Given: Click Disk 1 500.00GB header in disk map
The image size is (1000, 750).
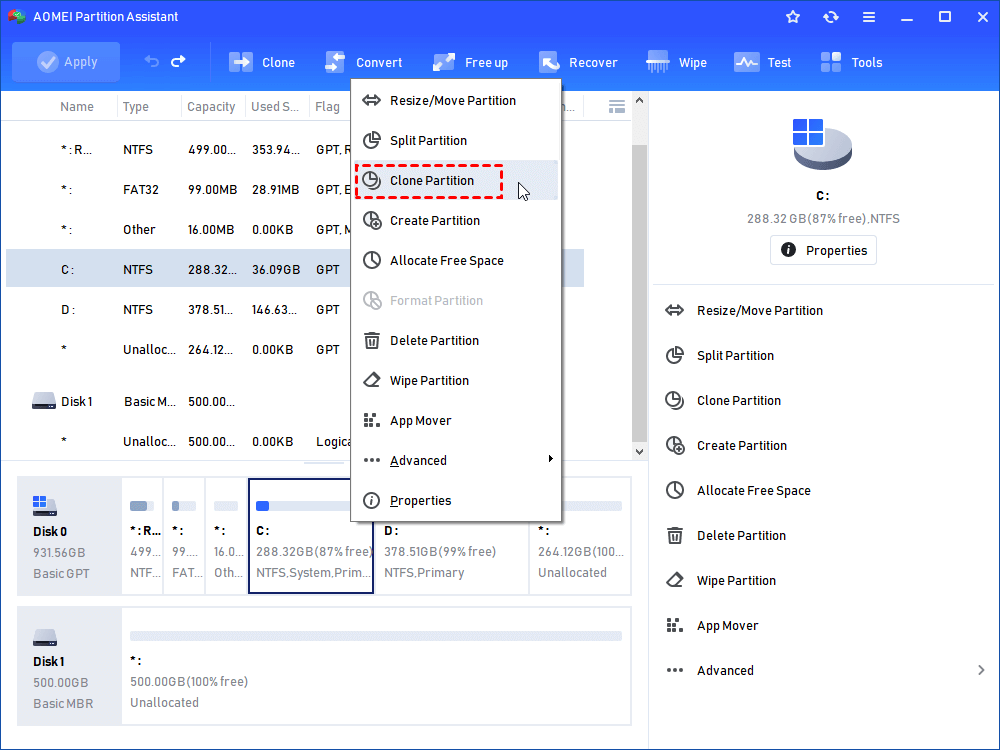Looking at the screenshot, I should tap(69, 666).
